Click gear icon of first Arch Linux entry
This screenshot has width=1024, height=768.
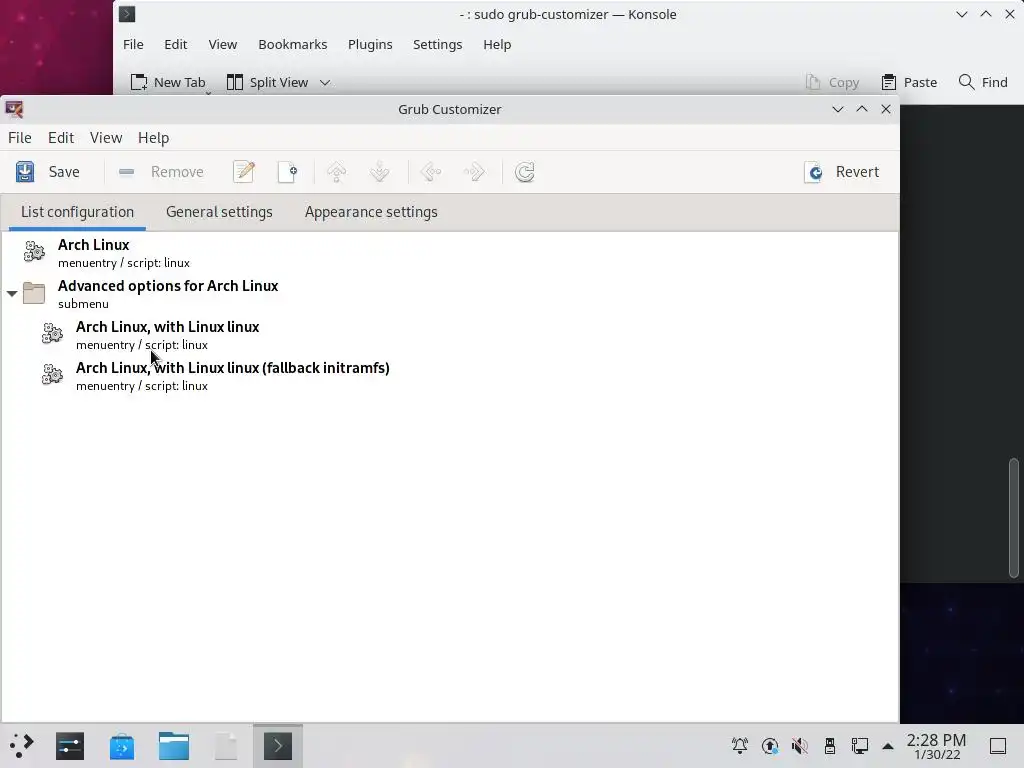34,251
